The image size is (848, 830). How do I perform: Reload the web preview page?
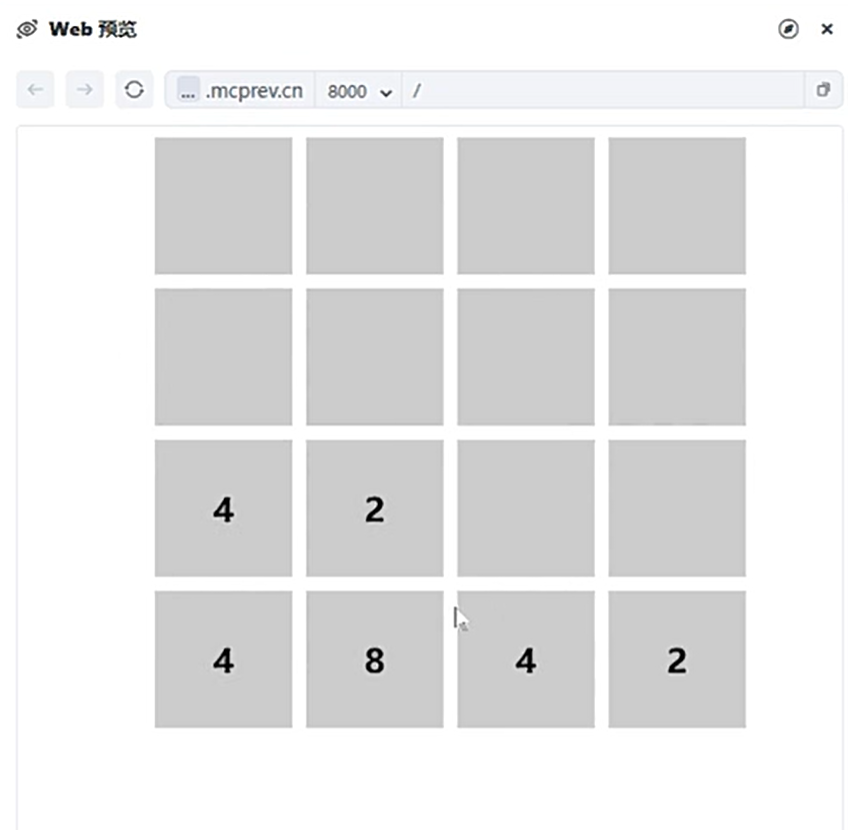tap(134, 90)
